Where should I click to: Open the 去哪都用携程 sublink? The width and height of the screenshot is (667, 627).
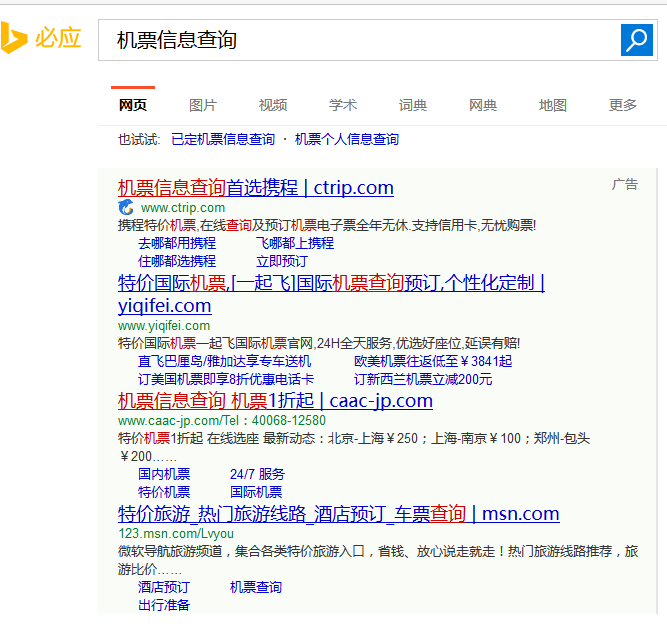pyautogui.click(x=177, y=243)
